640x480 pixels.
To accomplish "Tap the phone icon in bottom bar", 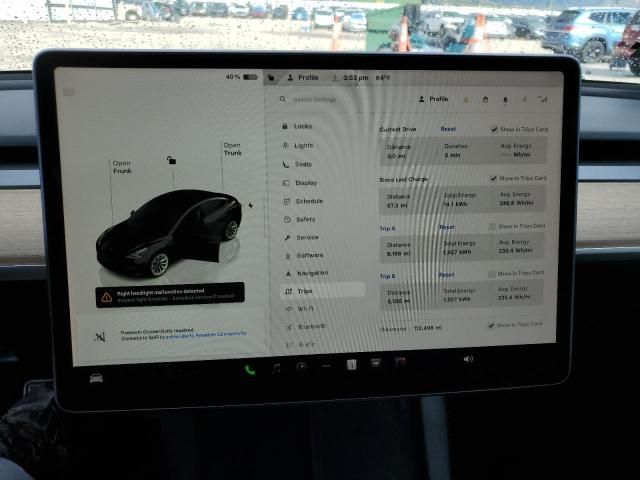I will coord(249,369).
